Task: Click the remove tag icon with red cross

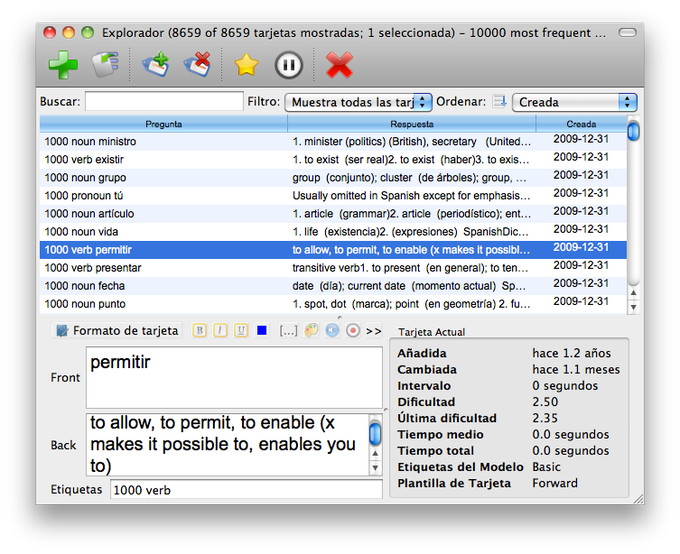Action: pyautogui.click(x=197, y=64)
